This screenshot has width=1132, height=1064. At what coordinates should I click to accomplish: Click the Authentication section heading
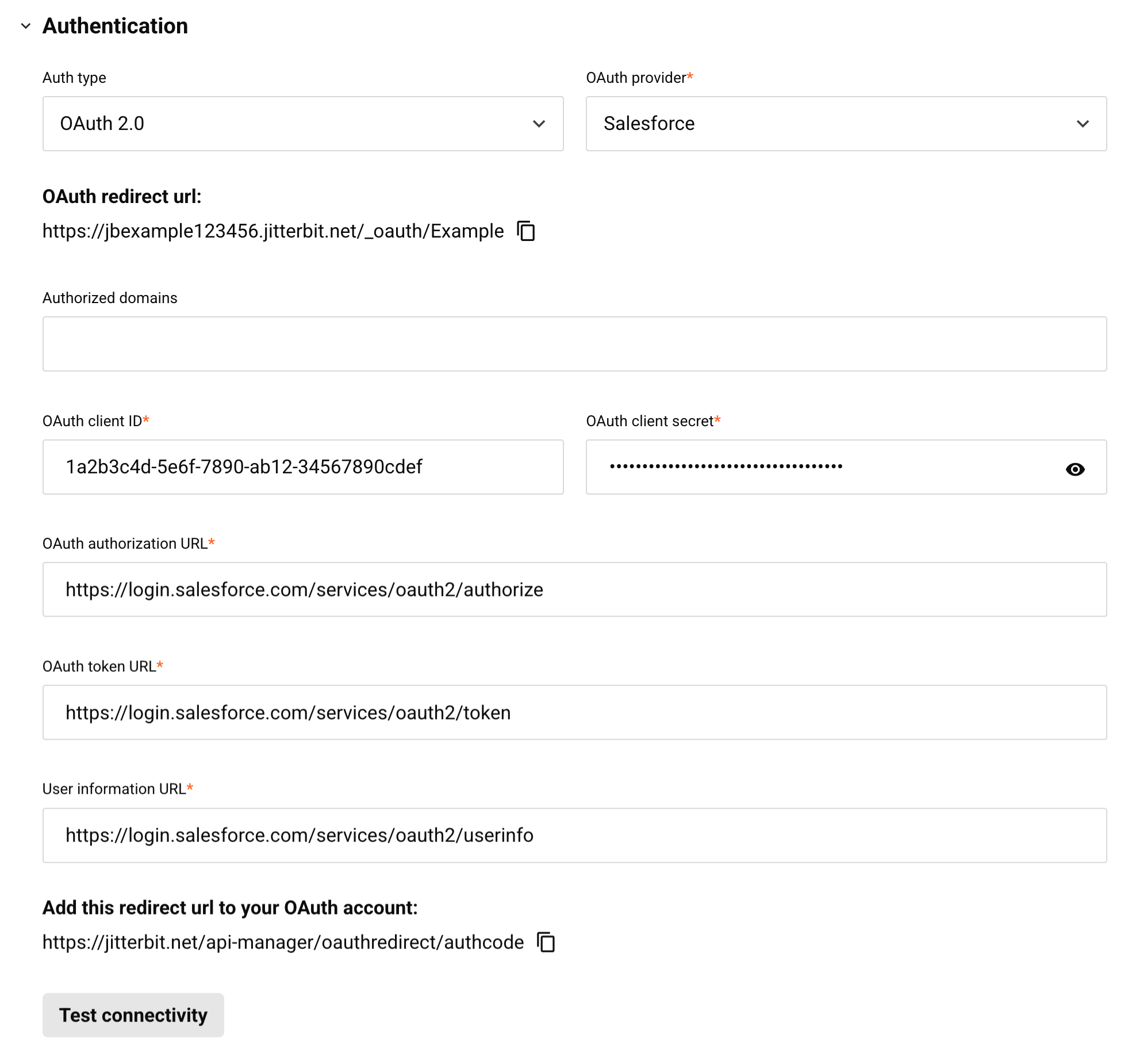(115, 26)
